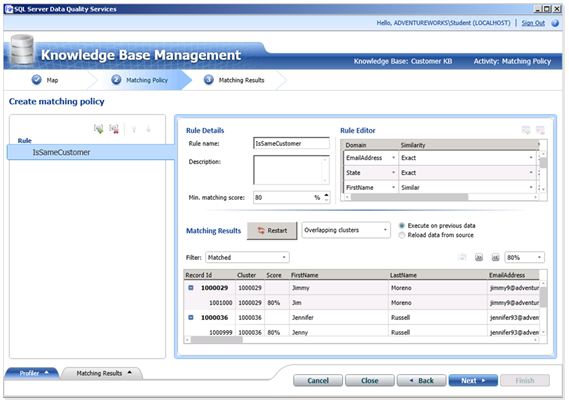Click the Restart button

point(272,231)
